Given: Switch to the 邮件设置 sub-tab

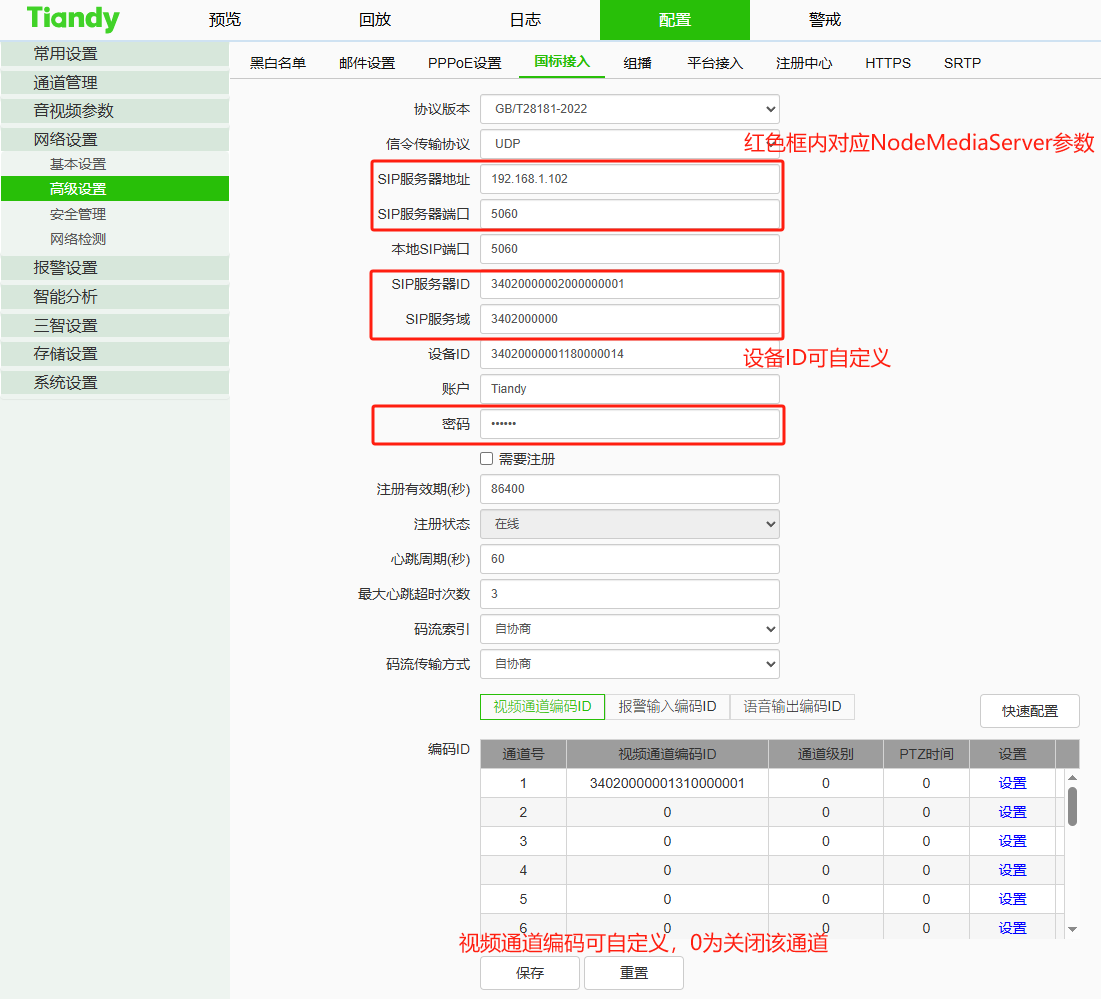Looking at the screenshot, I should (367, 63).
